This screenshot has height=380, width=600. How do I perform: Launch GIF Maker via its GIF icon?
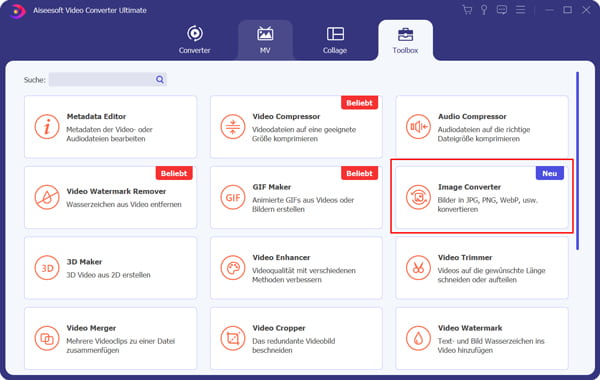233,197
